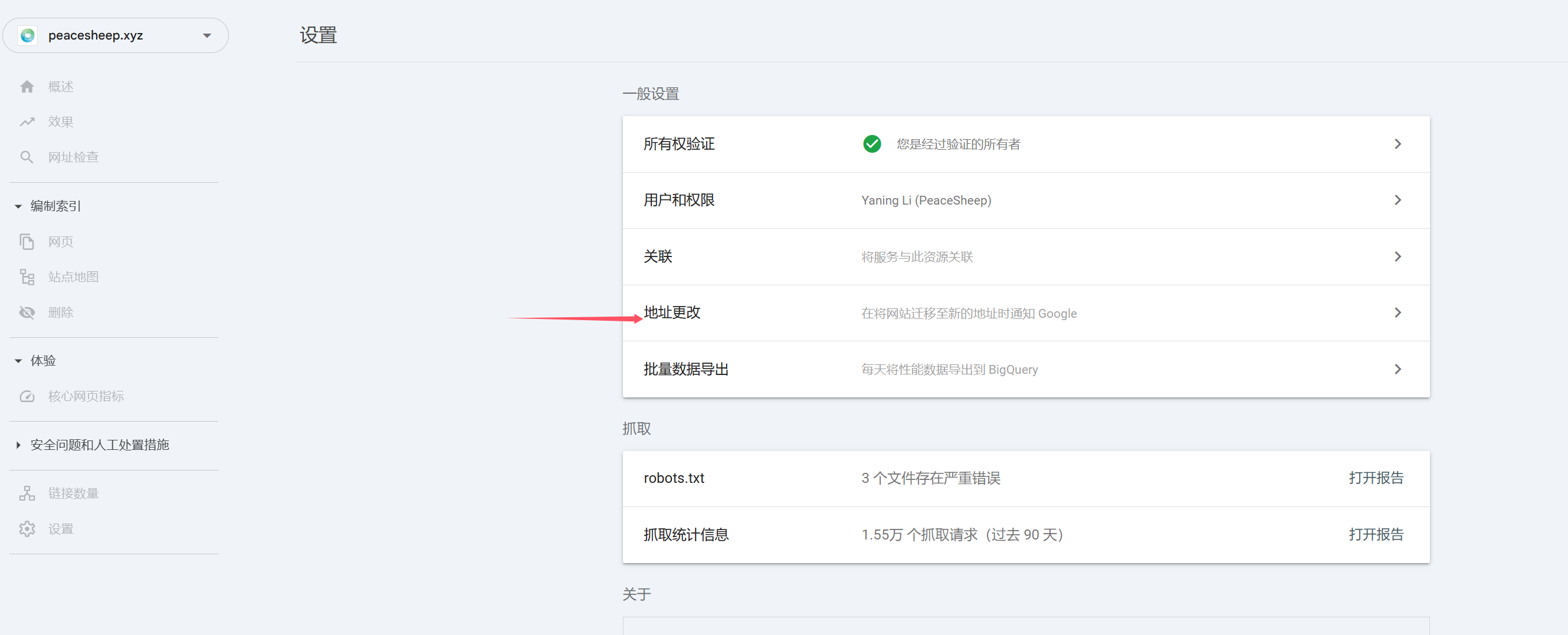
Task: Click the text 1.55万 个抓取请求
Action: (x=919, y=535)
